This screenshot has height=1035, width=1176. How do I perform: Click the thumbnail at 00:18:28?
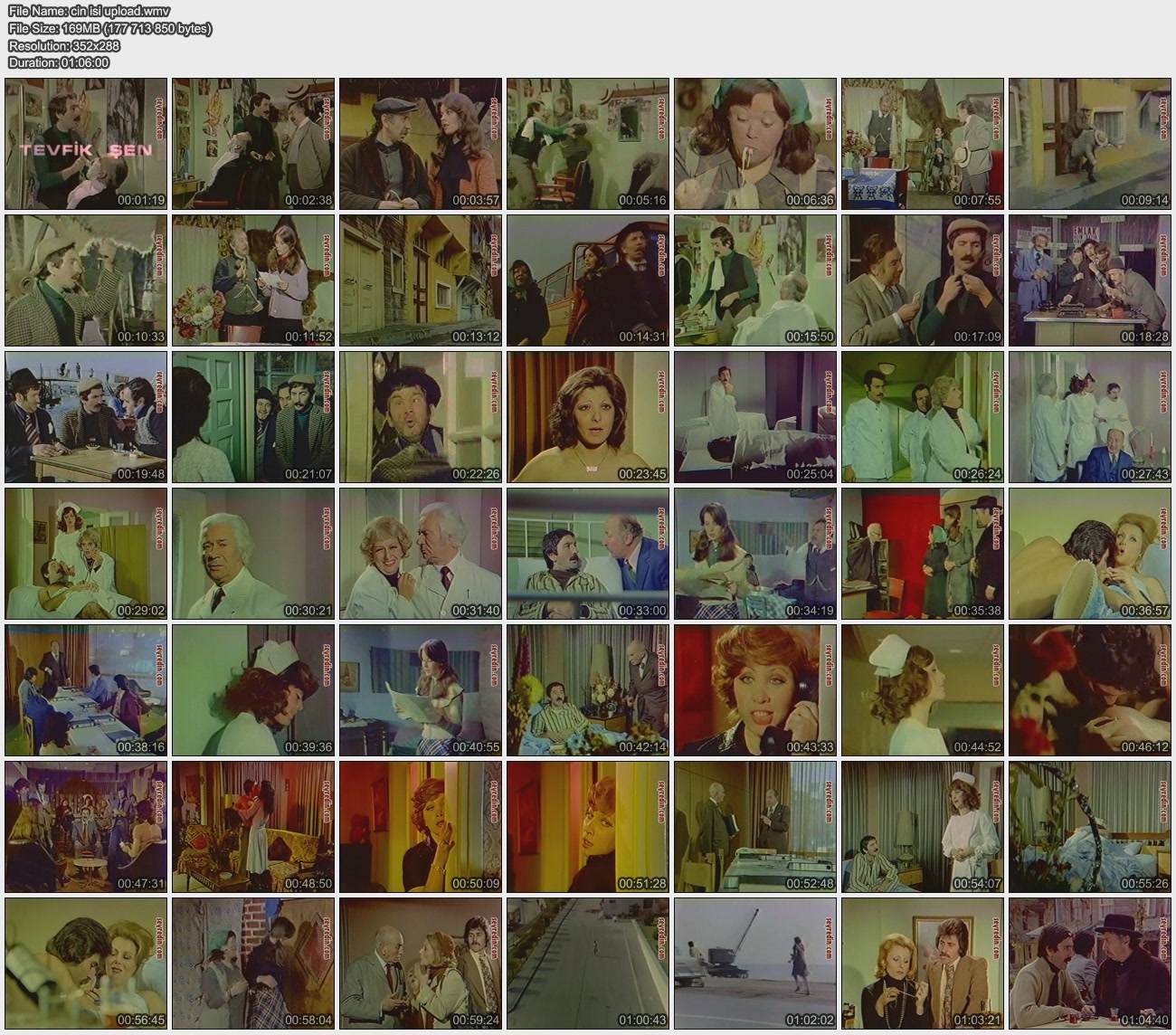(x=1089, y=280)
